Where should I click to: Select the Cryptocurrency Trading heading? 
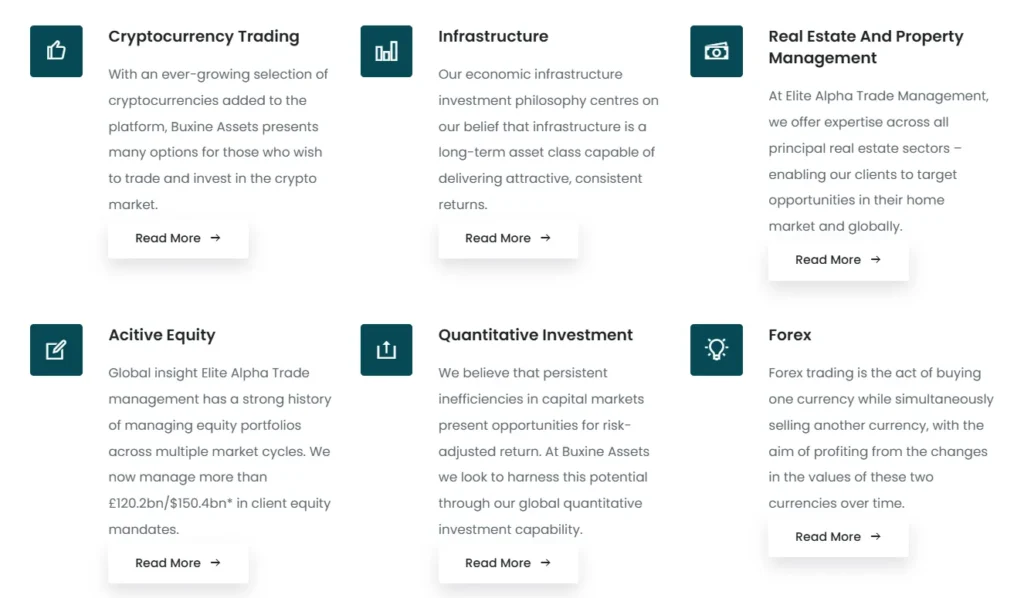[x=203, y=37]
